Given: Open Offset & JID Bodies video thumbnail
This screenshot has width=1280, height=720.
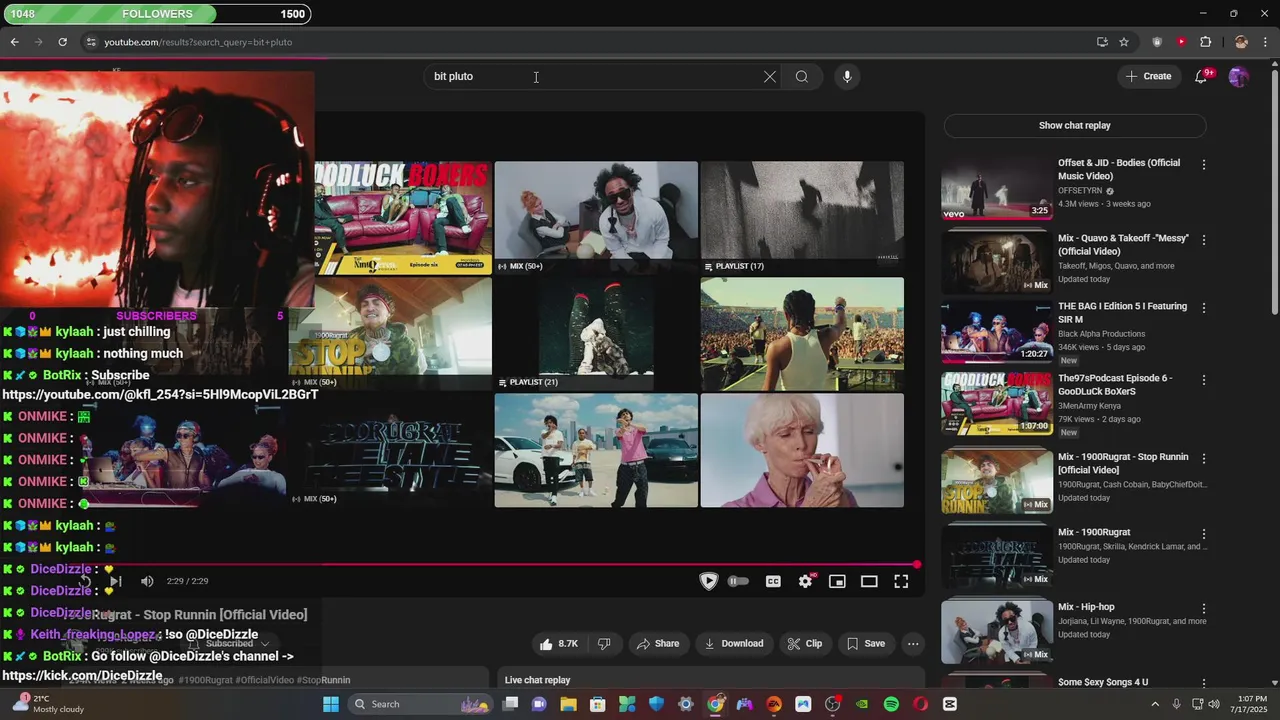Looking at the screenshot, I should click(996, 188).
